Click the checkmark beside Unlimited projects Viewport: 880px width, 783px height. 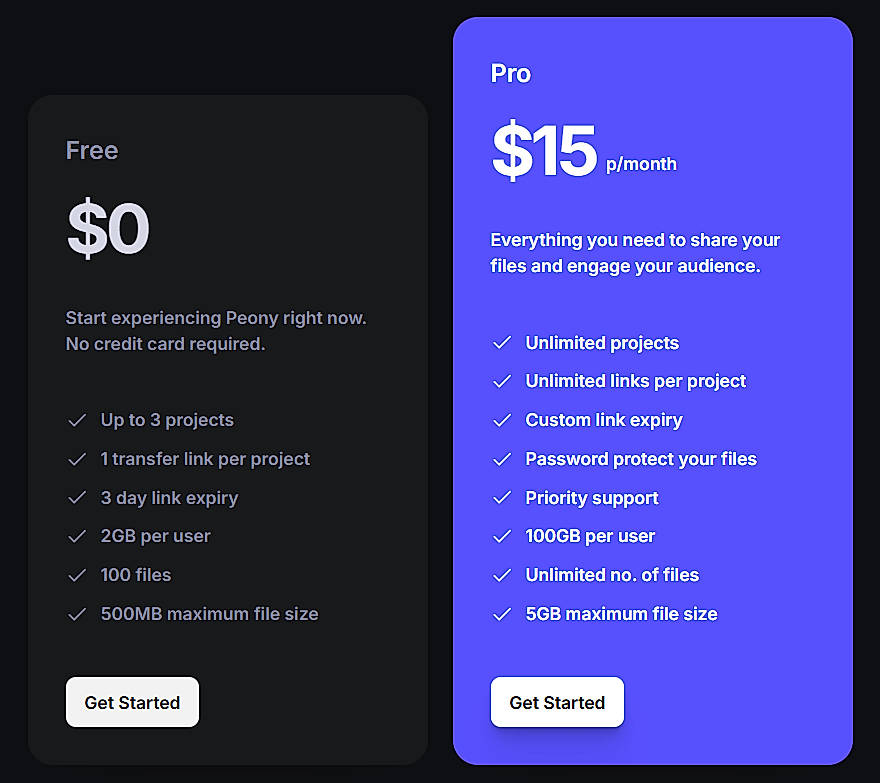(502, 343)
